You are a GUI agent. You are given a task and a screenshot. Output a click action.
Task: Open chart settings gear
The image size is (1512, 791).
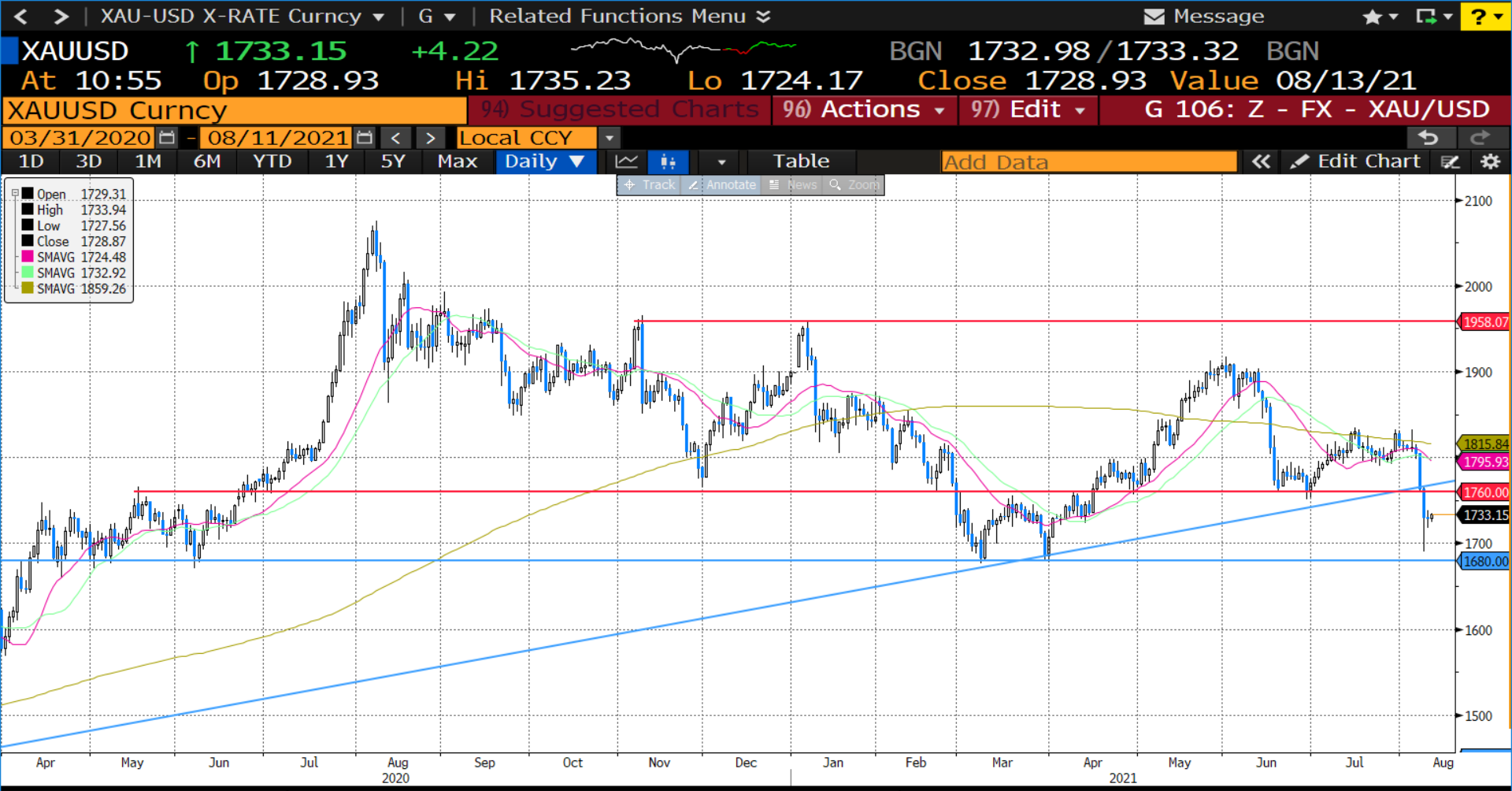click(1490, 162)
